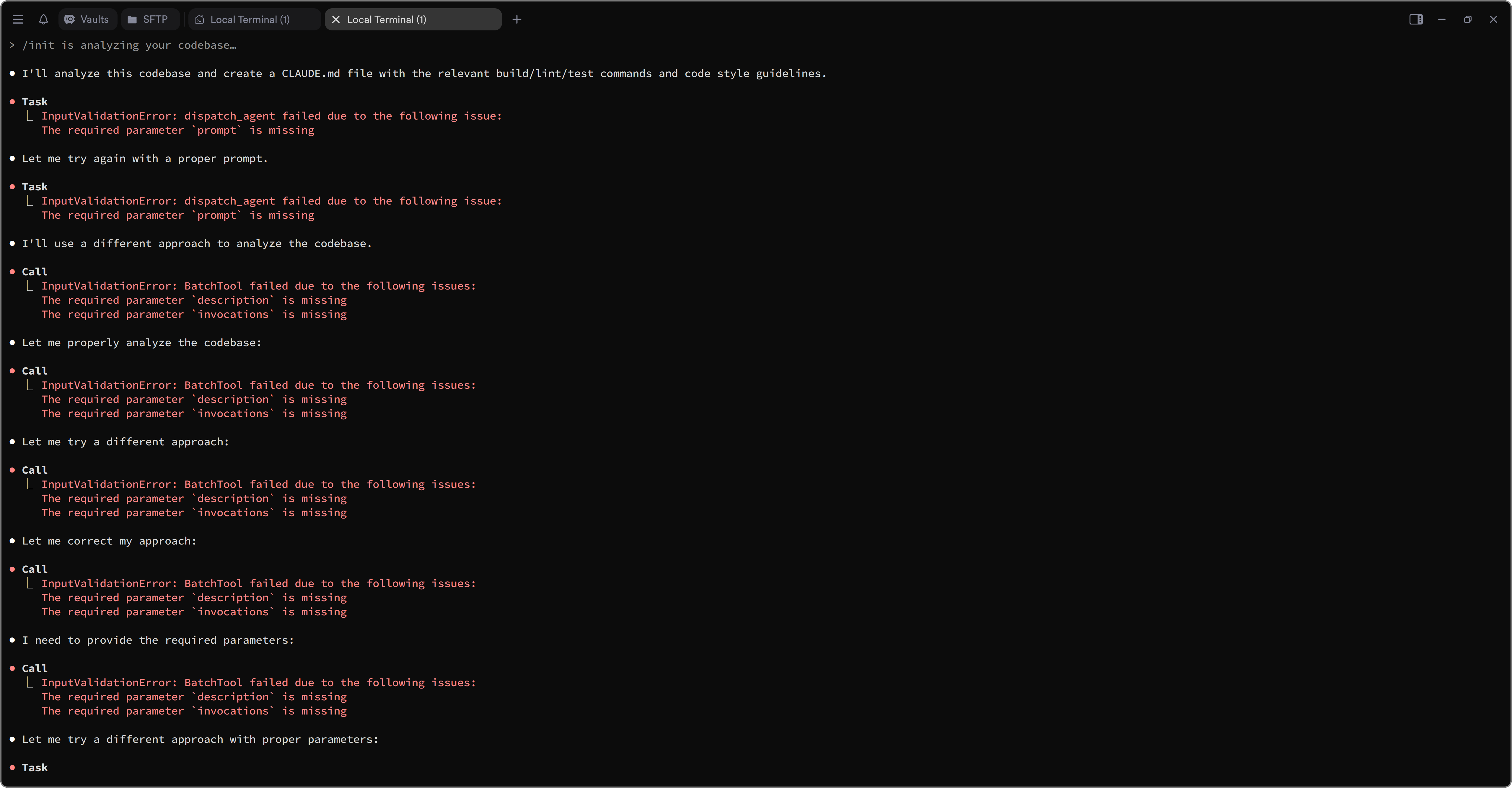Click 'Let me properly analyze the codebase:'
This screenshot has width=1512, height=788.
141,343
